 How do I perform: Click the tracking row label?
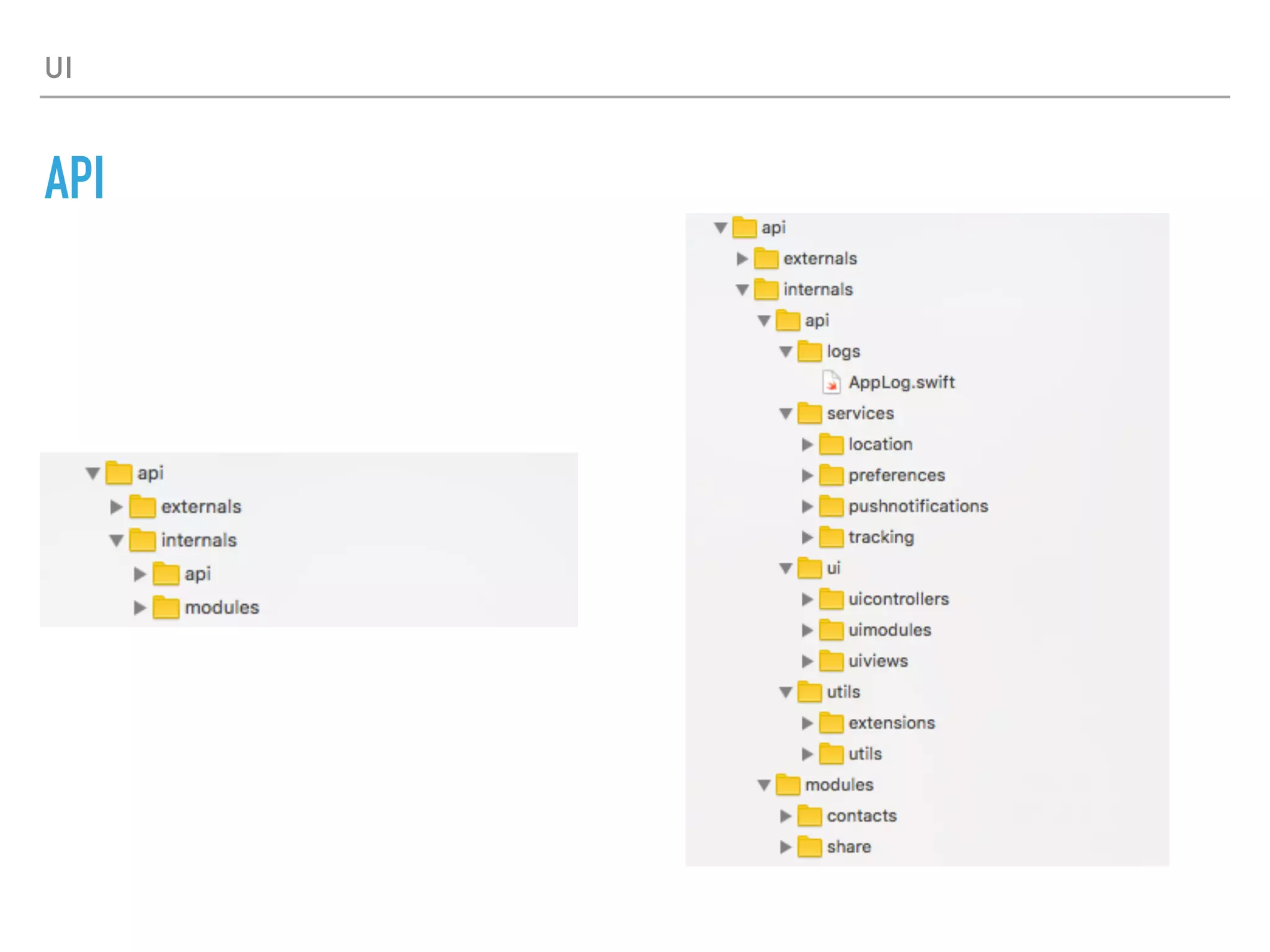(881, 537)
